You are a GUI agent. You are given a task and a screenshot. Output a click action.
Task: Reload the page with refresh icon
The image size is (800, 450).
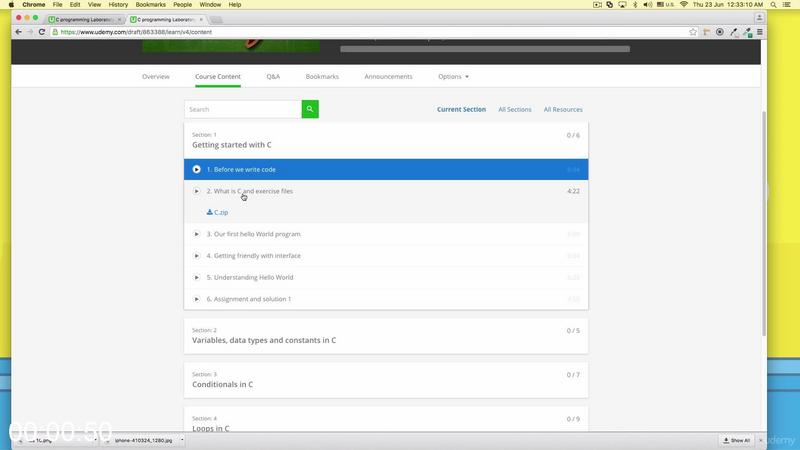pyautogui.click(x=42, y=32)
